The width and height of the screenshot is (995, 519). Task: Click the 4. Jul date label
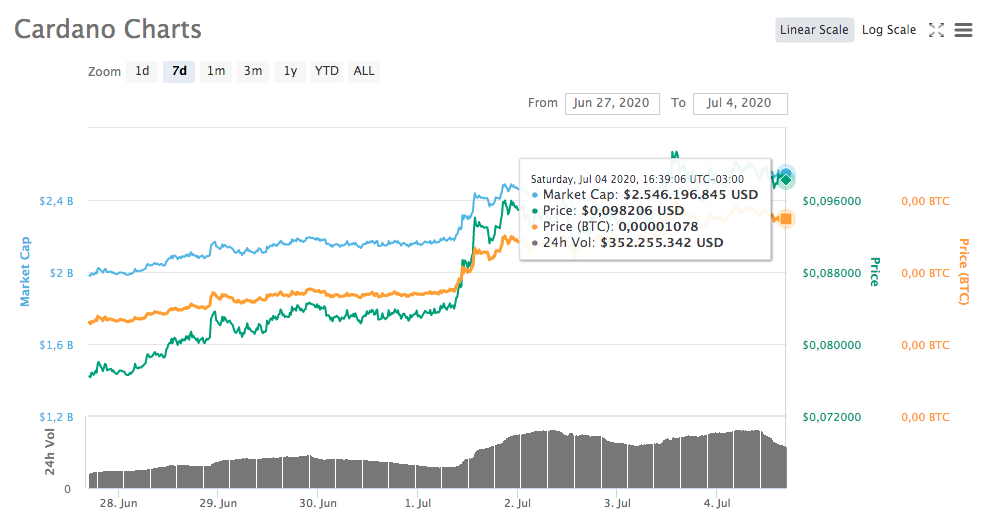click(716, 503)
